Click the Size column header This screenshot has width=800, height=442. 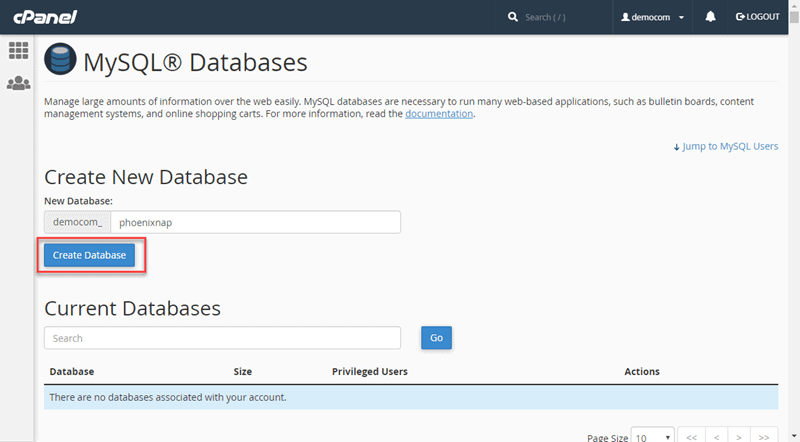(x=243, y=372)
